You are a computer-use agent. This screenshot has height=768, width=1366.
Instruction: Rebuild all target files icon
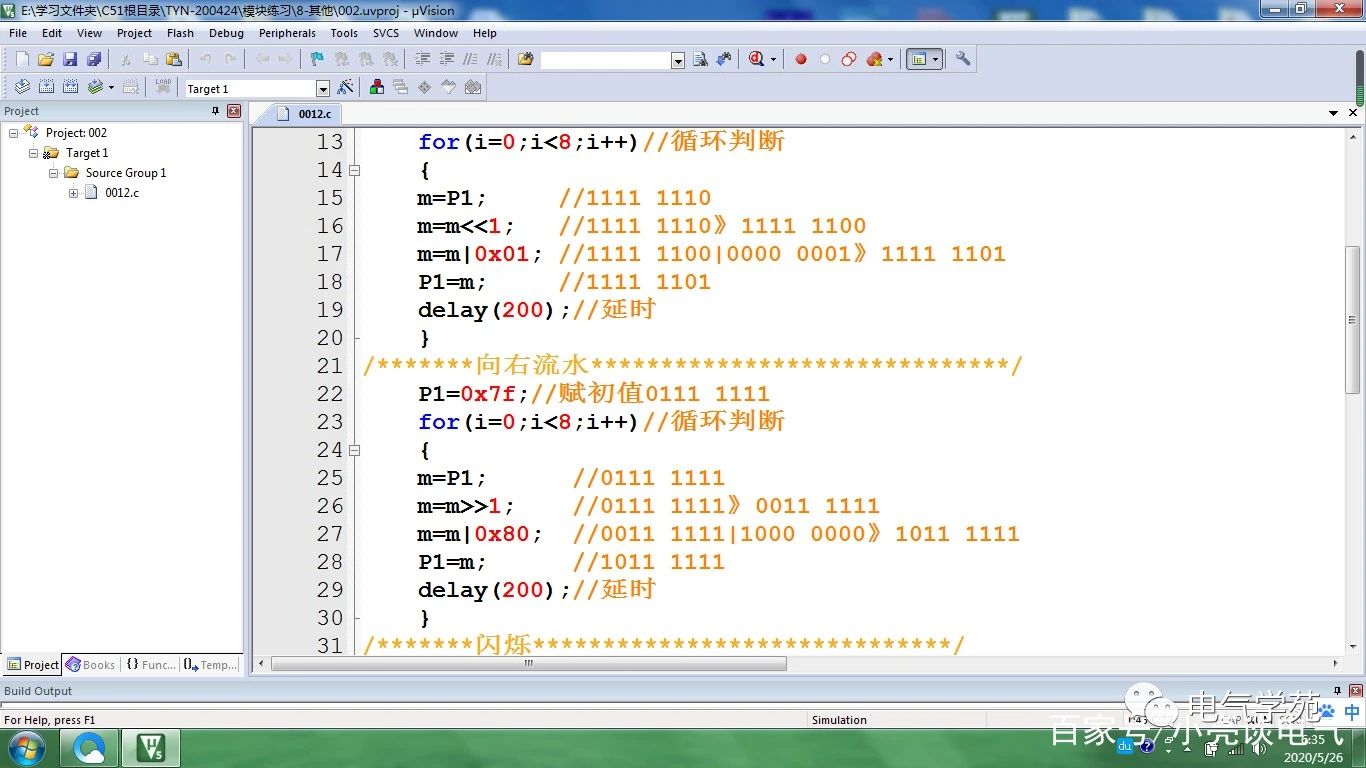point(70,87)
